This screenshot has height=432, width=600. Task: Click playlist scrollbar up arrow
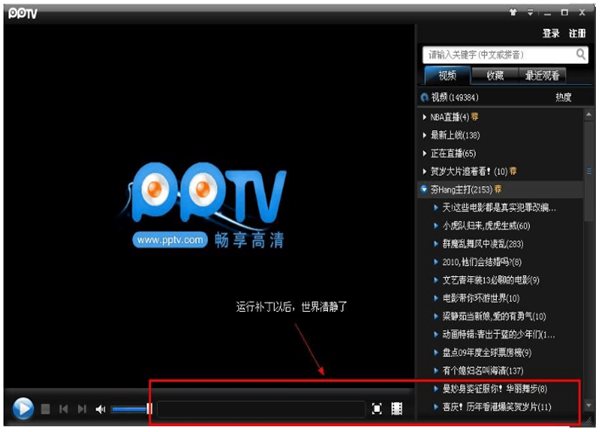pyautogui.click(x=589, y=114)
